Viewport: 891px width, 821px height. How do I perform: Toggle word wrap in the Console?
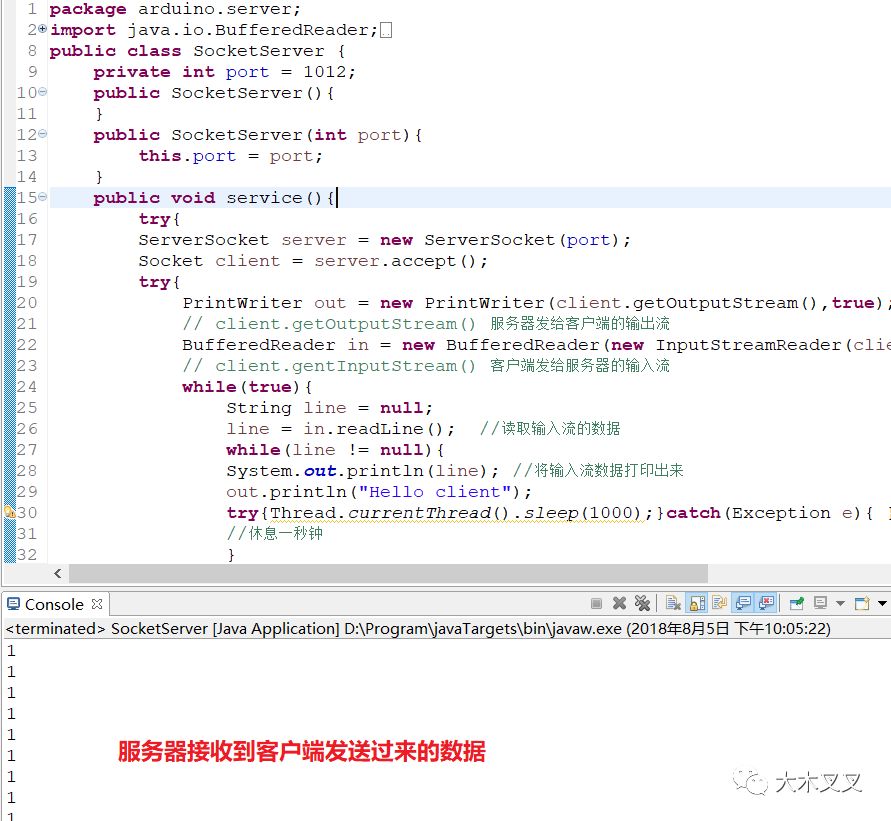(718, 604)
